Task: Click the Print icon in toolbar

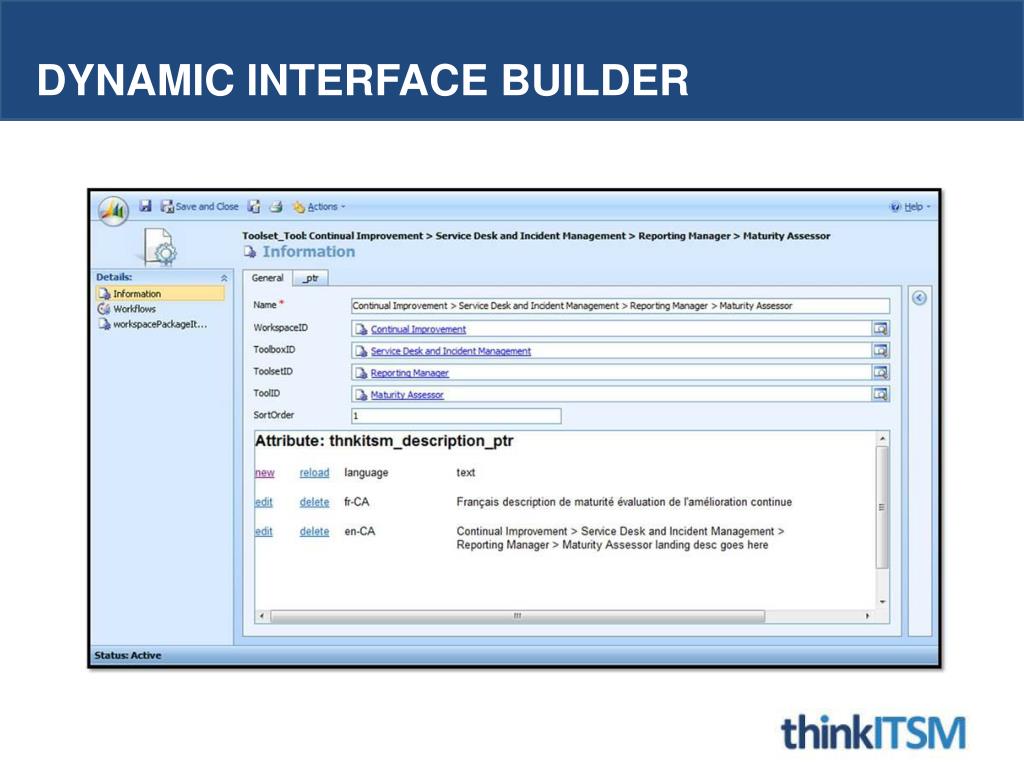Action: pos(276,206)
